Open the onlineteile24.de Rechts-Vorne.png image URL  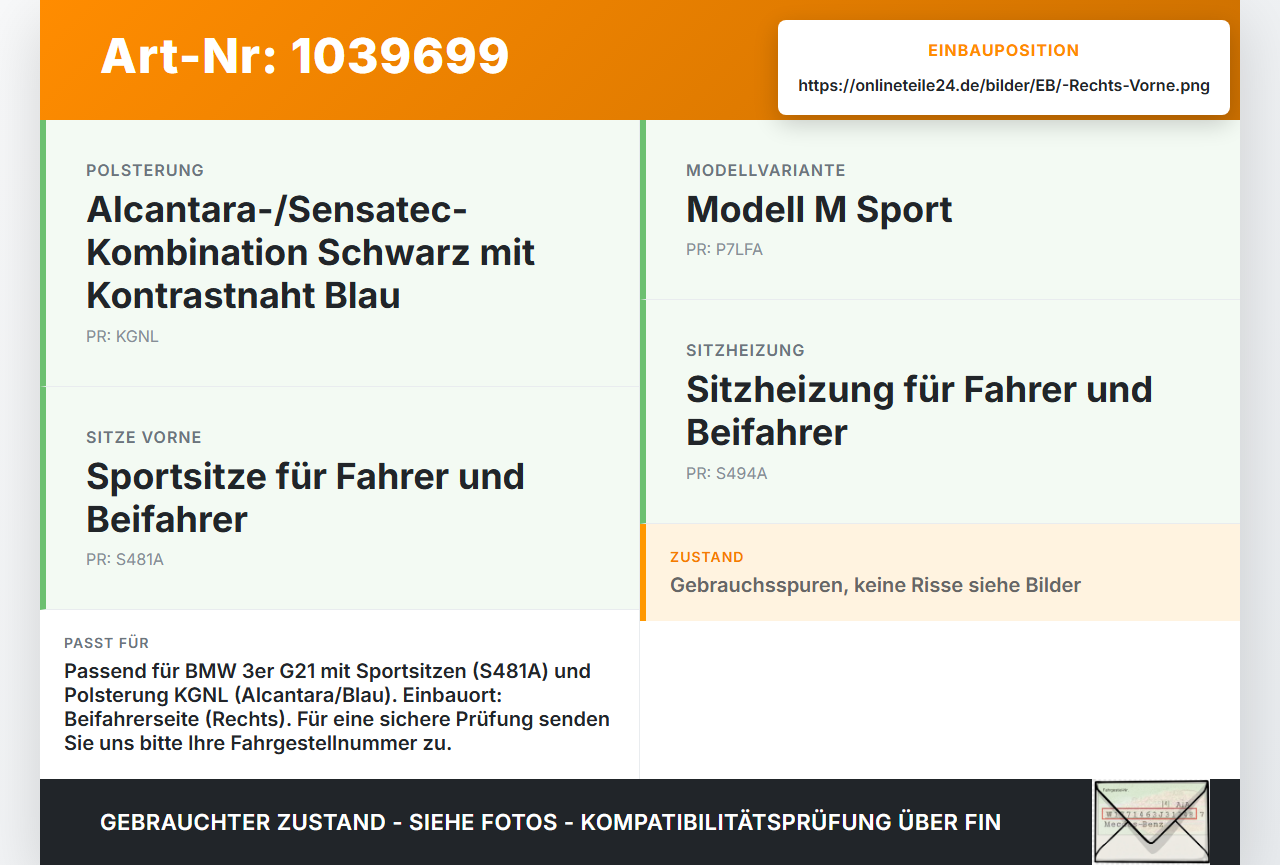coord(1004,86)
